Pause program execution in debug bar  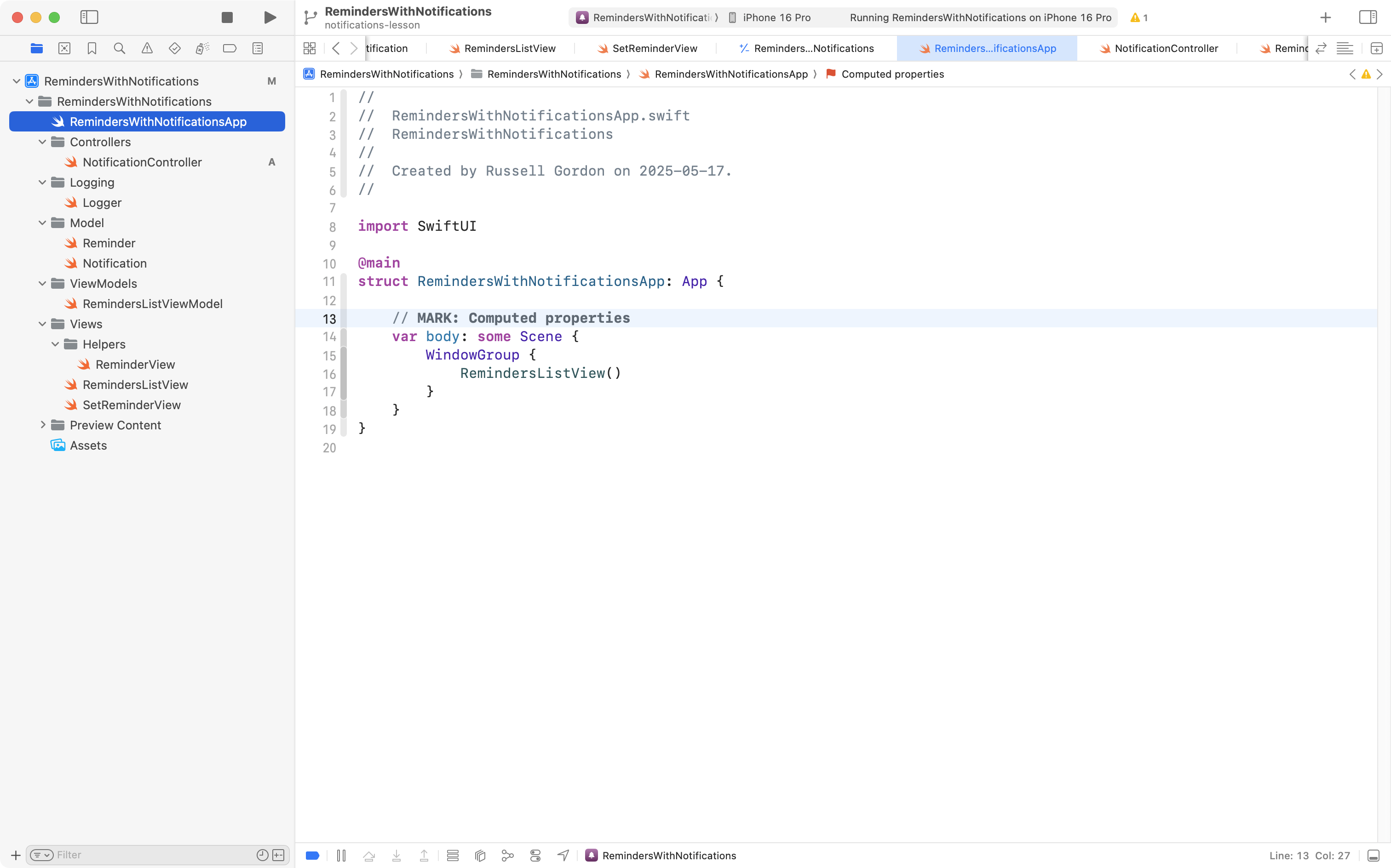click(341, 856)
